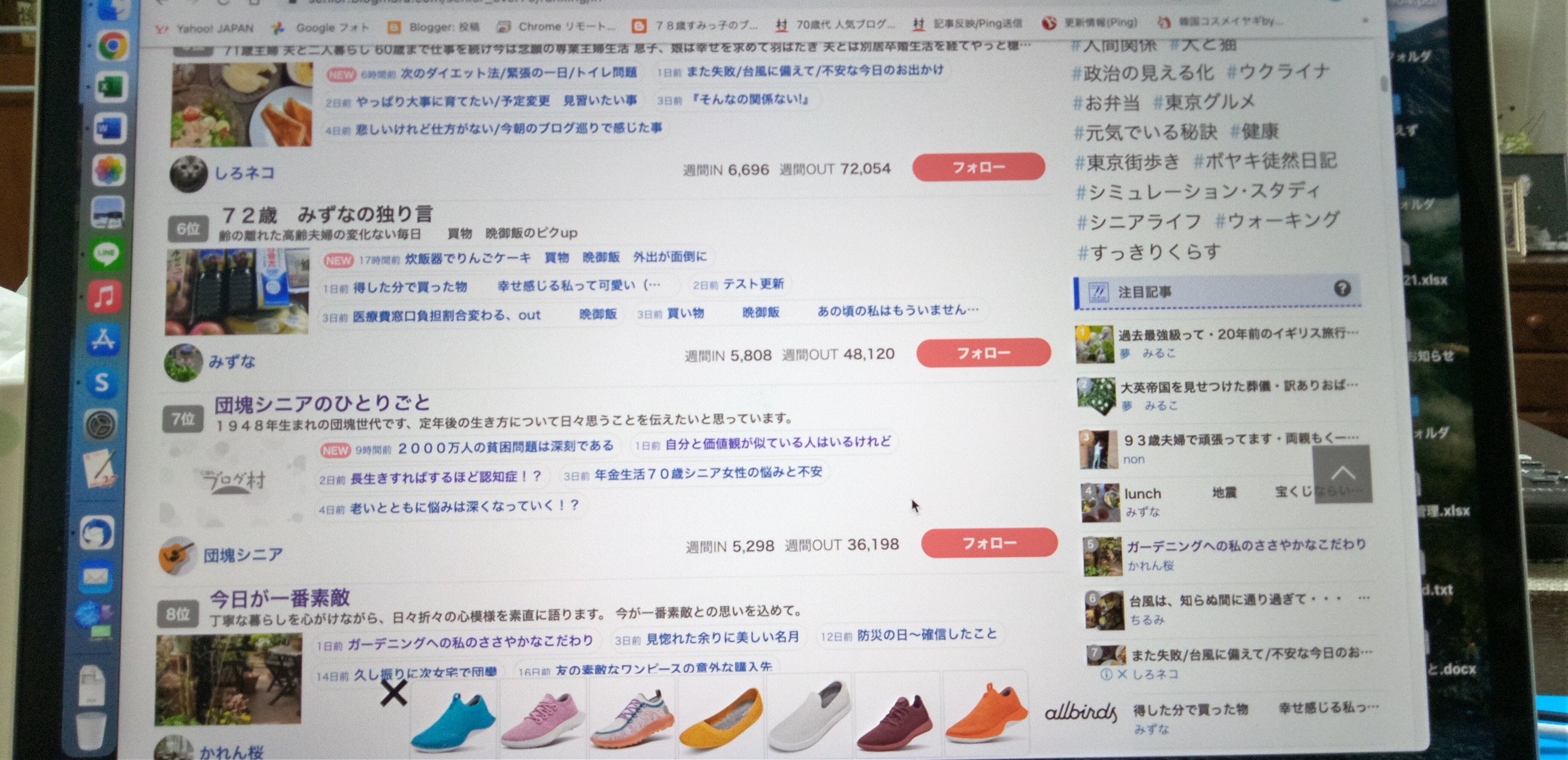Launch Word from the dock
Image resolution: width=1568 pixels, height=760 pixels.
point(110,129)
